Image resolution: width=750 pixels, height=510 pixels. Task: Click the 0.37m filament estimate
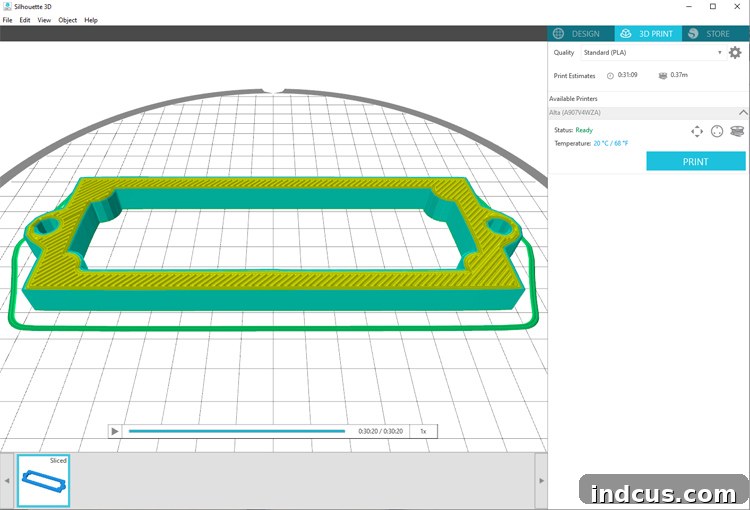point(679,75)
